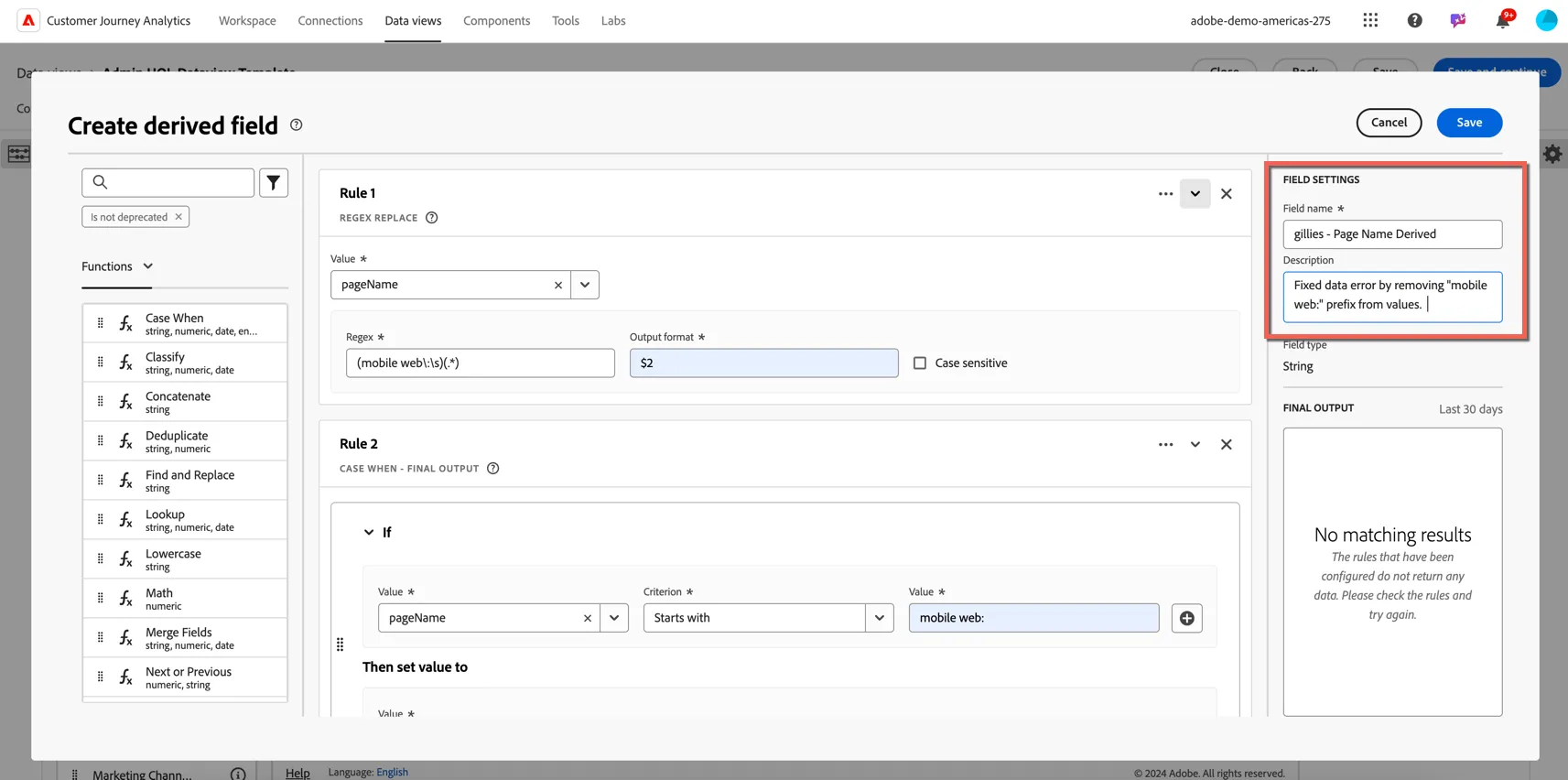Image resolution: width=1568 pixels, height=780 pixels.
Task: Click the Adobe logo icon
Action: [28, 20]
